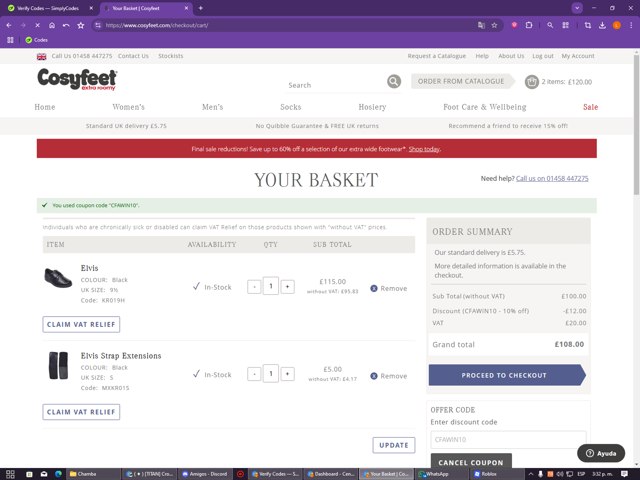Open the browser three-dot menu
Screen dimensions: 640x480
(x=631, y=25)
